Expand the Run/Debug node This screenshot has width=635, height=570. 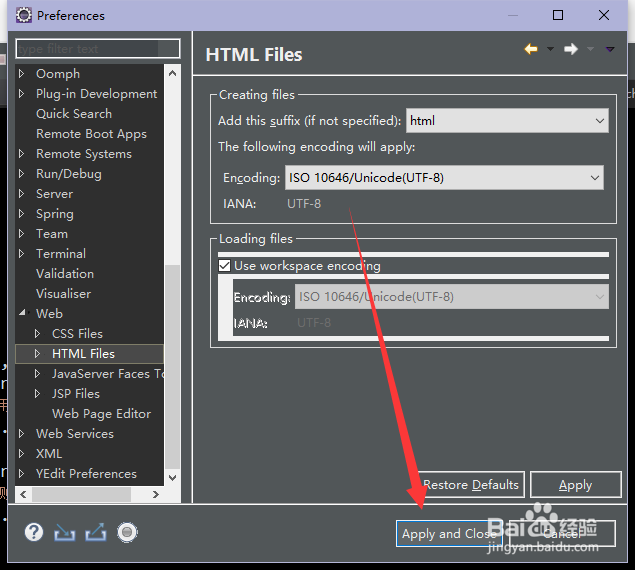pyautogui.click(x=21, y=173)
